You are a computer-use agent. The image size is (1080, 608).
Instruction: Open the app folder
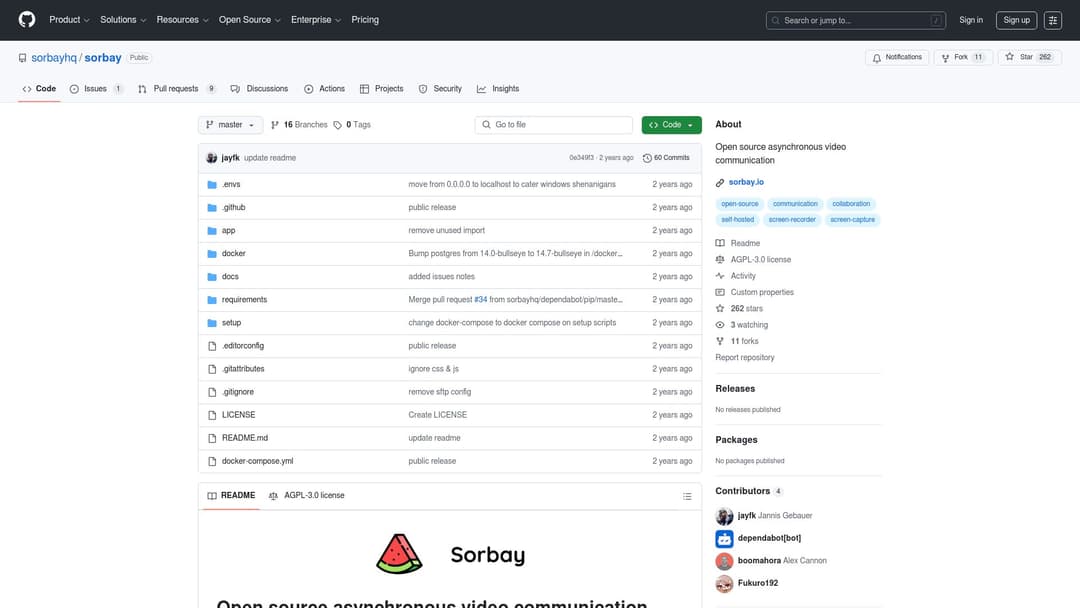pyautogui.click(x=229, y=231)
